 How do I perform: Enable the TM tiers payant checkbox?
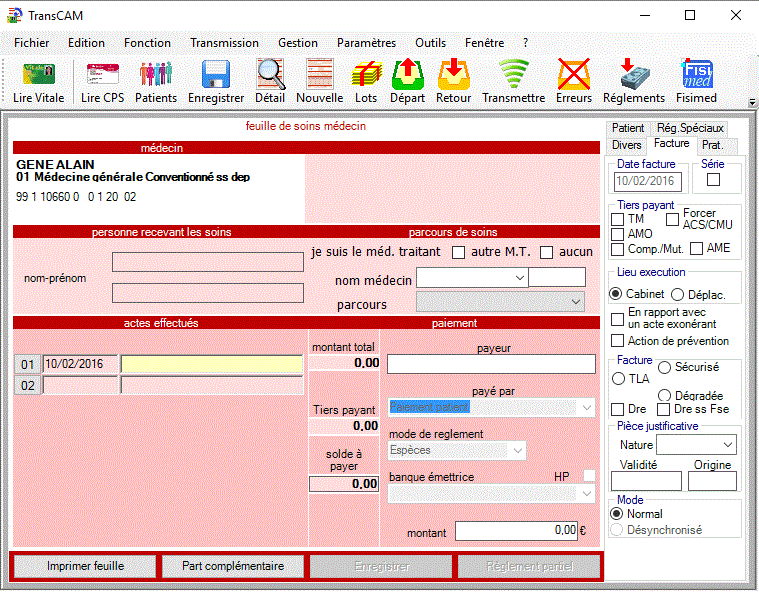coord(617,219)
